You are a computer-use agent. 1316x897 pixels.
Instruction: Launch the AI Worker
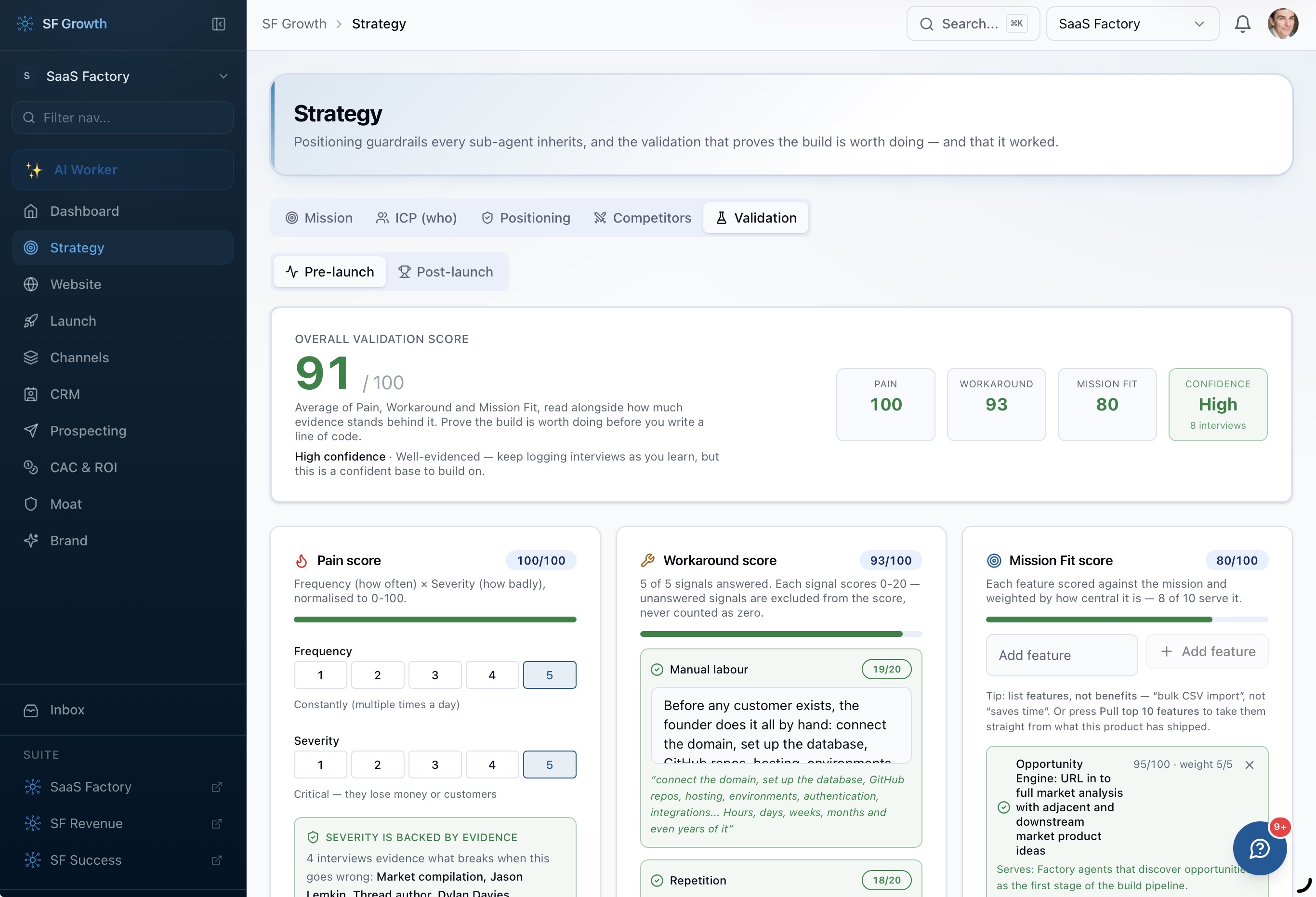coord(122,170)
